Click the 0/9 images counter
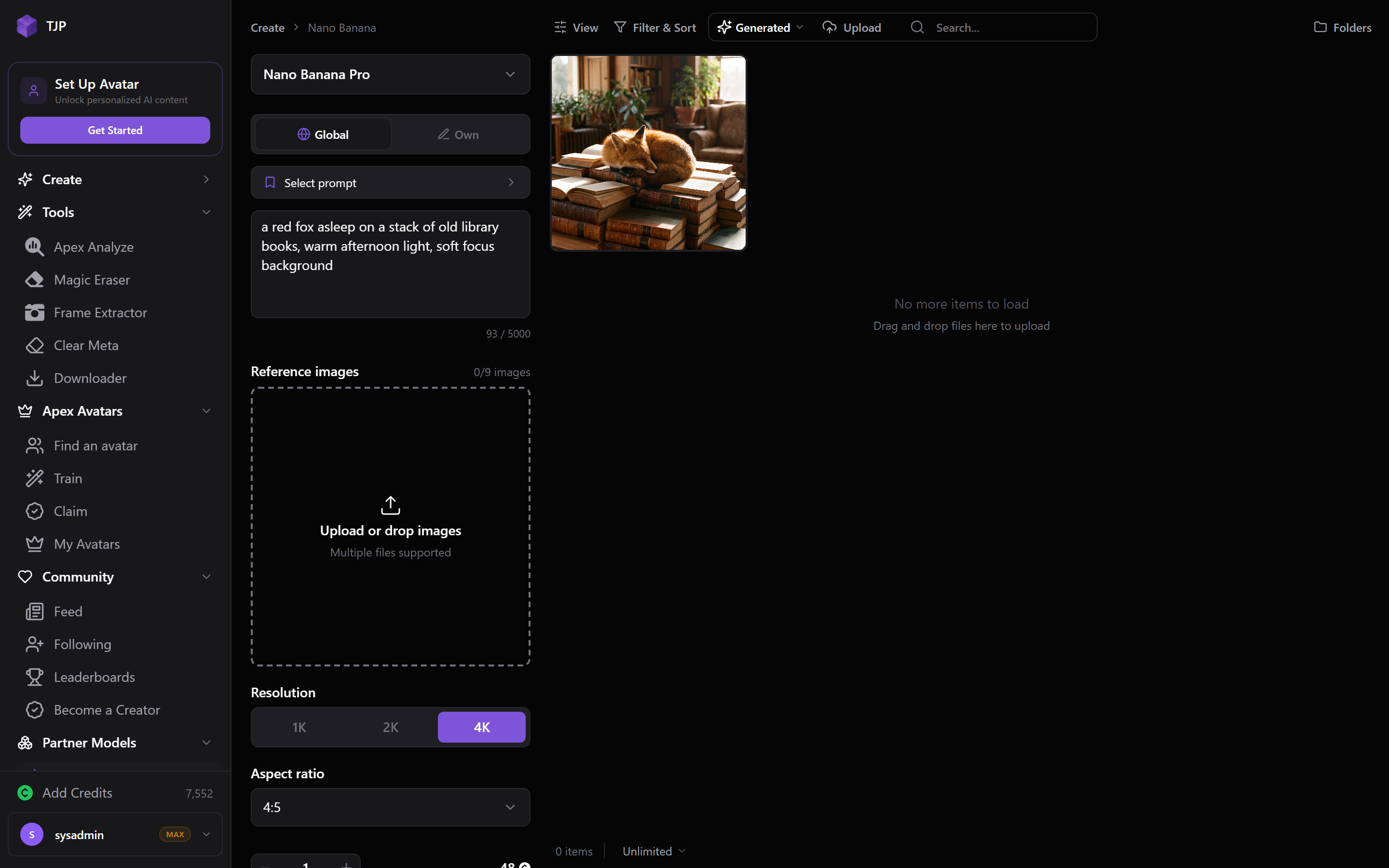The image size is (1389, 868). point(502,372)
